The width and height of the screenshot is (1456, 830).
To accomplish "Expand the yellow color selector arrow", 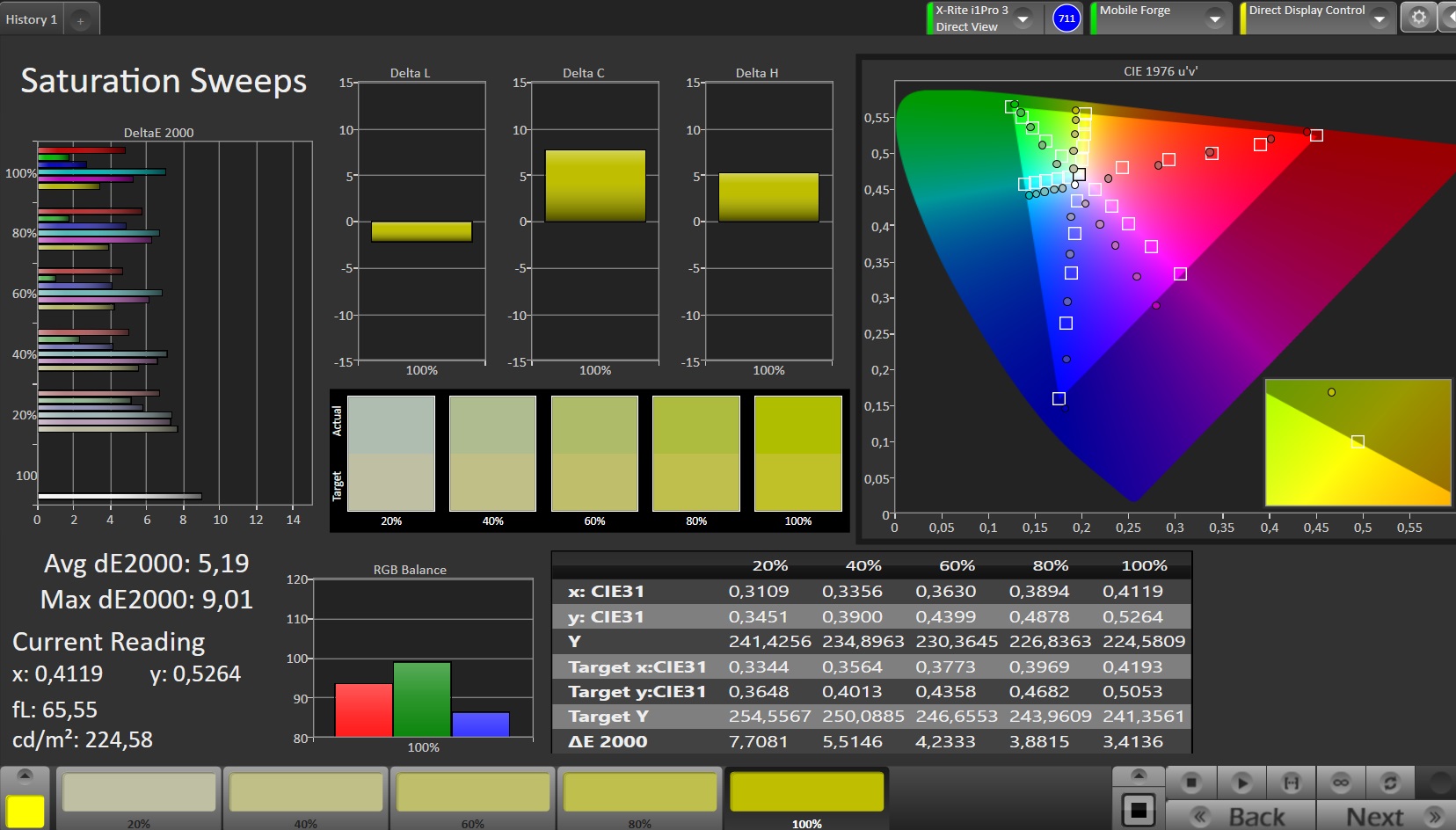I will (25, 775).
